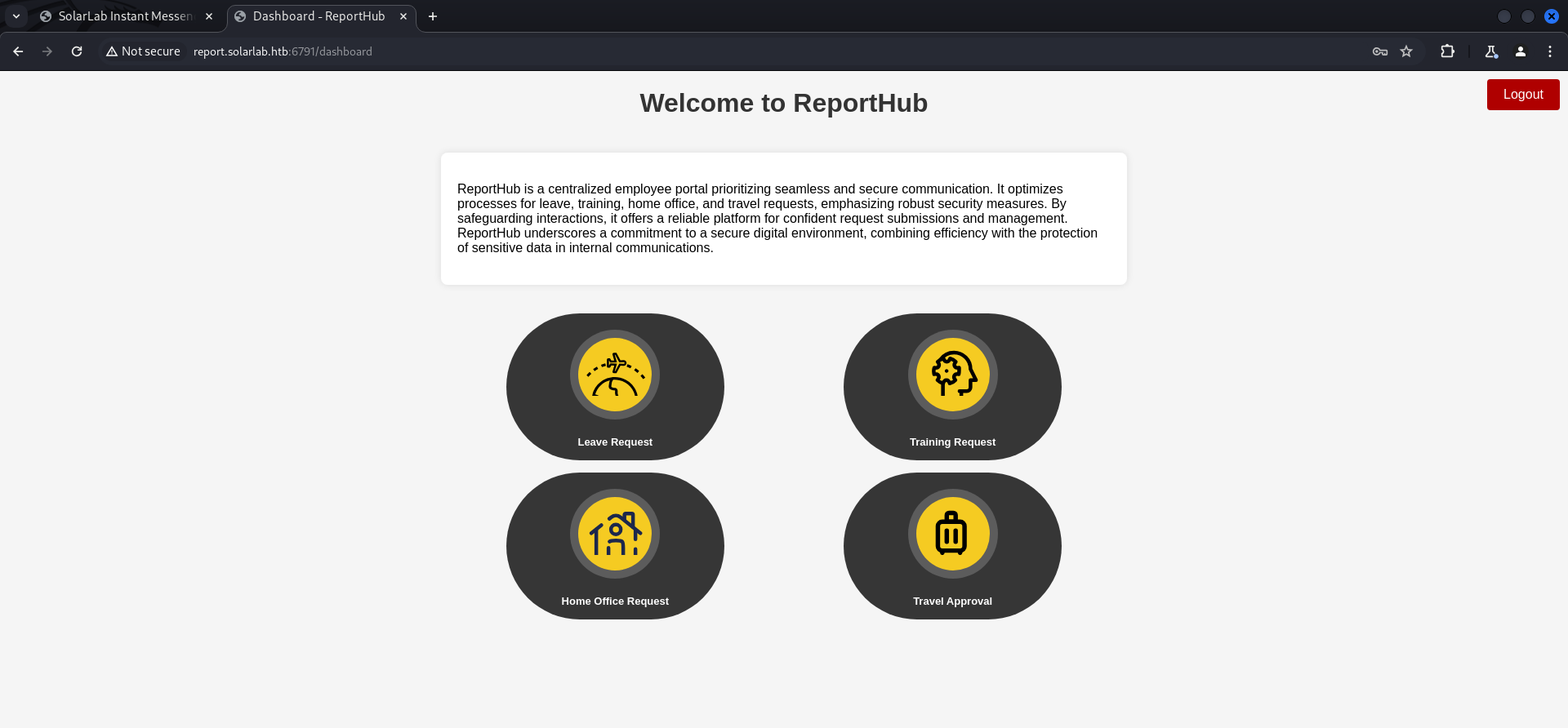
Task: Open the saved passwords key icon
Action: pyautogui.click(x=1380, y=51)
